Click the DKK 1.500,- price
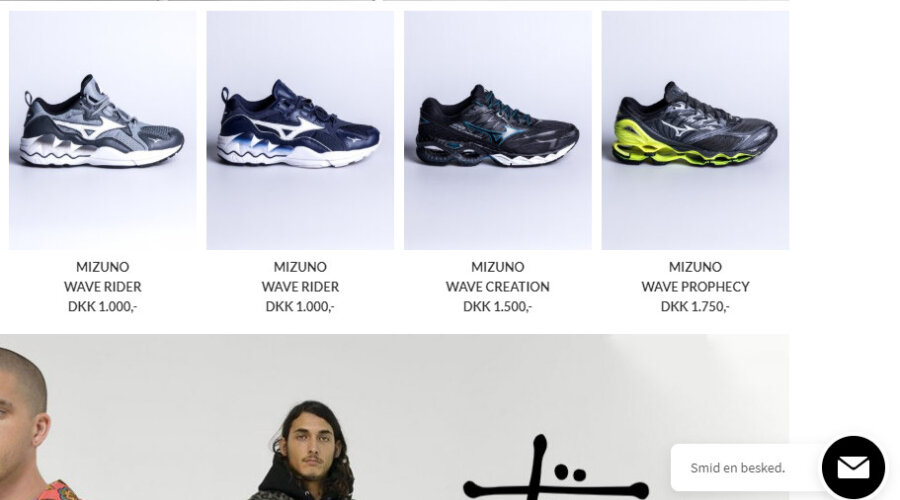This screenshot has height=500, width=900. coord(498,307)
